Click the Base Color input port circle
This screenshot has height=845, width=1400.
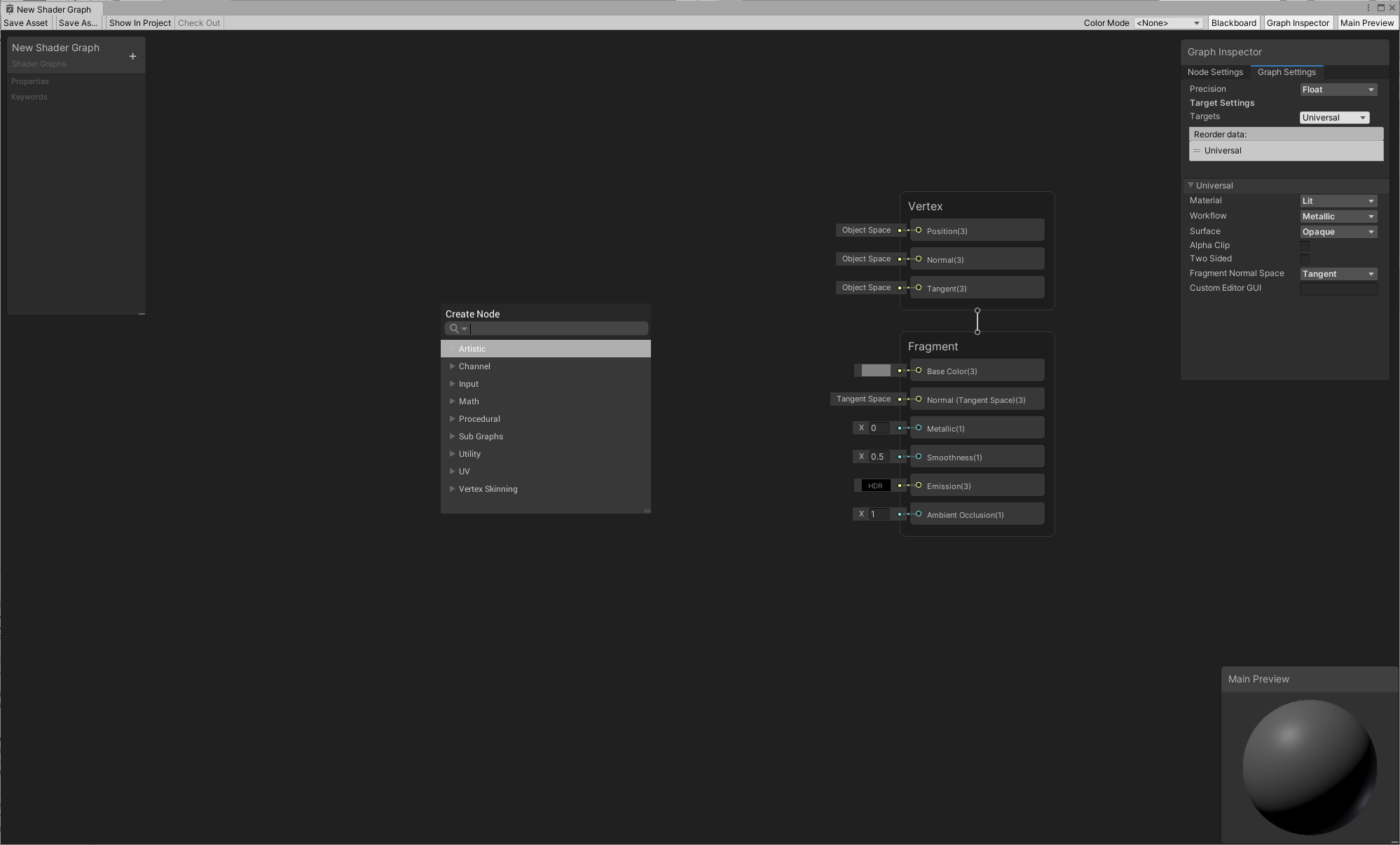coord(919,371)
